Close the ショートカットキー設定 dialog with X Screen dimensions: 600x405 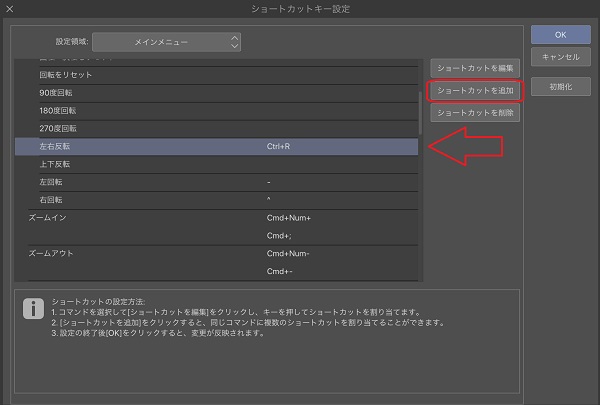coord(10,9)
